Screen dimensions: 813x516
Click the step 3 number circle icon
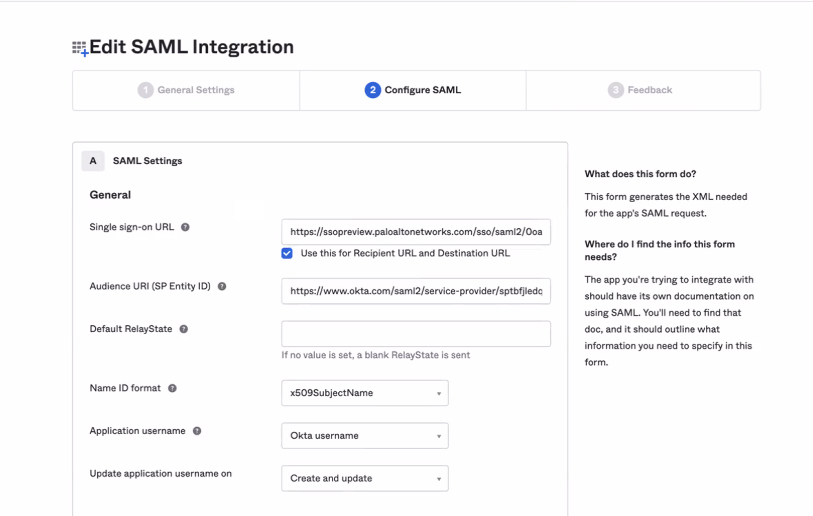pyautogui.click(x=616, y=90)
